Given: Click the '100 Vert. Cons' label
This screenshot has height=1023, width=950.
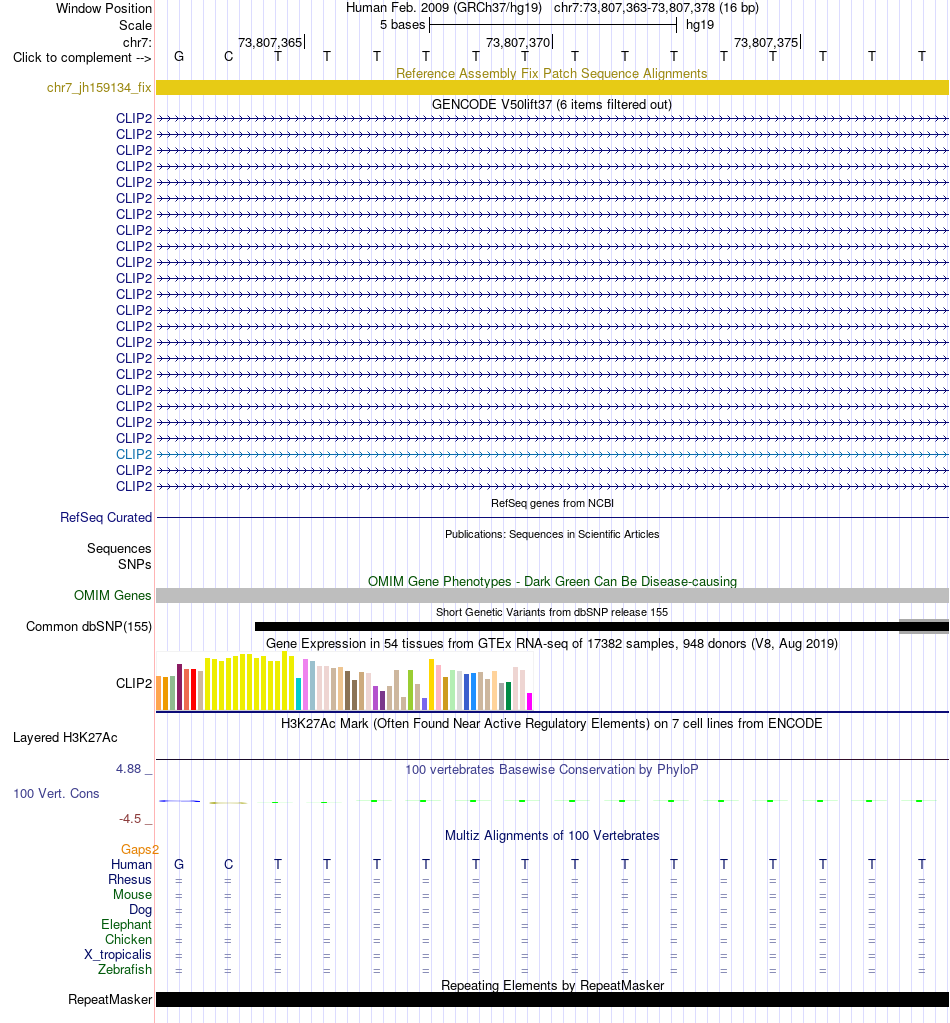Looking at the screenshot, I should (x=56, y=793).
